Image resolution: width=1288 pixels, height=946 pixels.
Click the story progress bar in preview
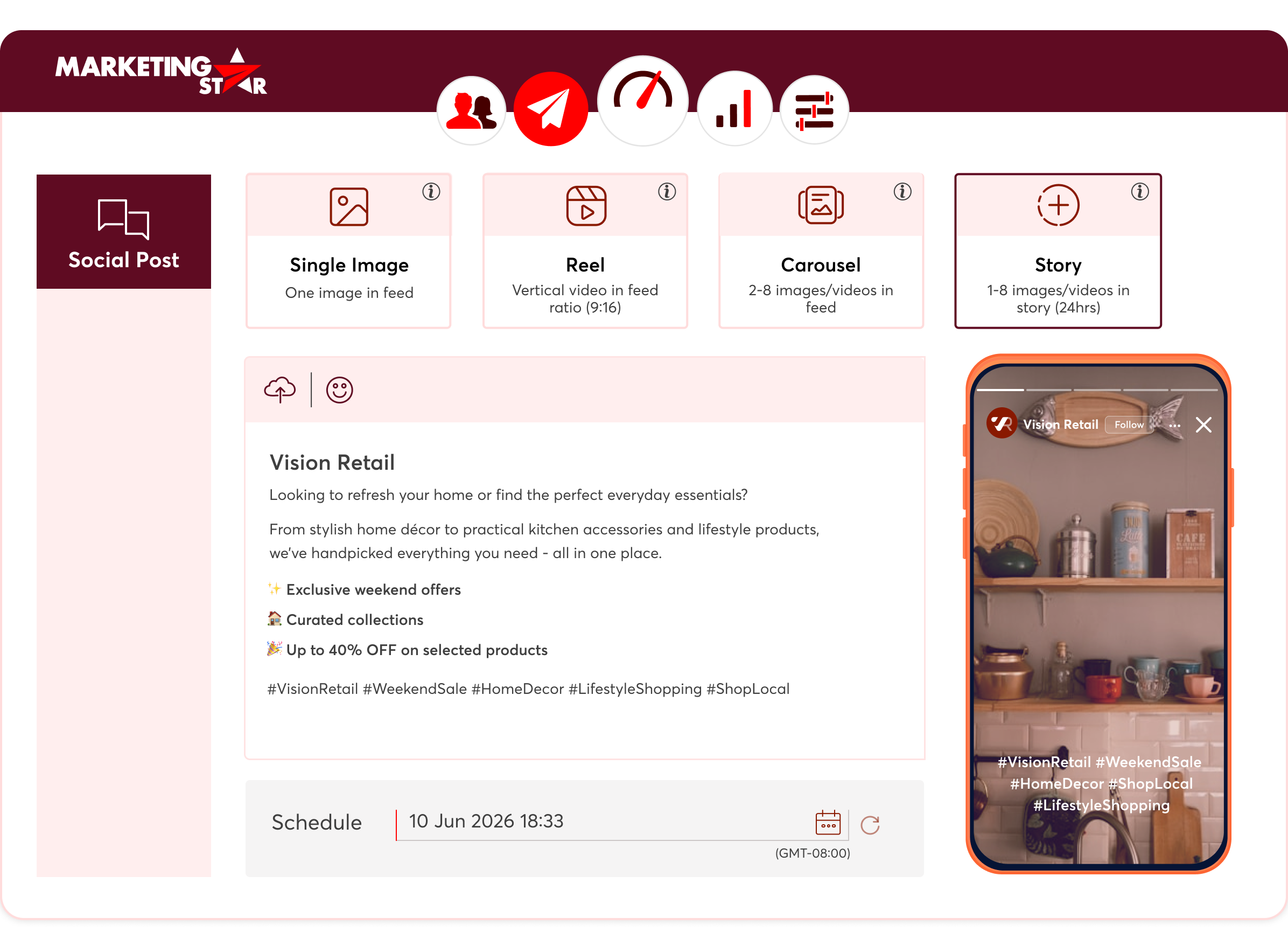point(1097,390)
